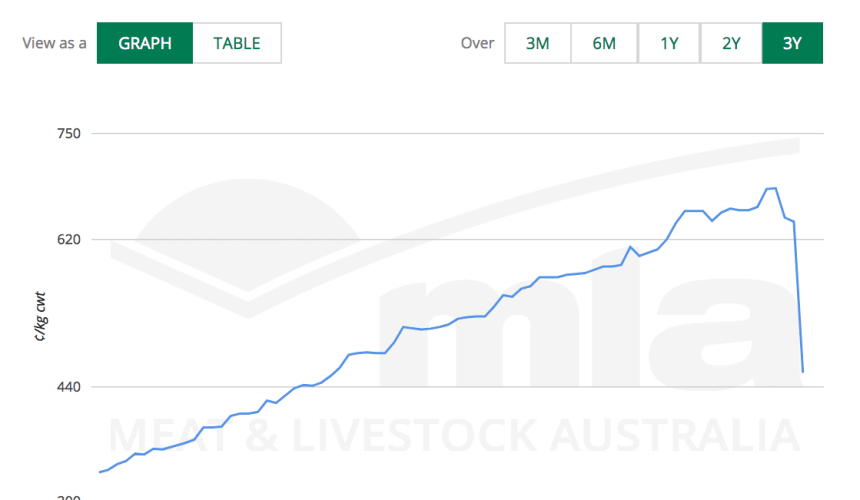This screenshot has height=500, width=860.
Task: Switch to the TABLE view
Action: [237, 43]
